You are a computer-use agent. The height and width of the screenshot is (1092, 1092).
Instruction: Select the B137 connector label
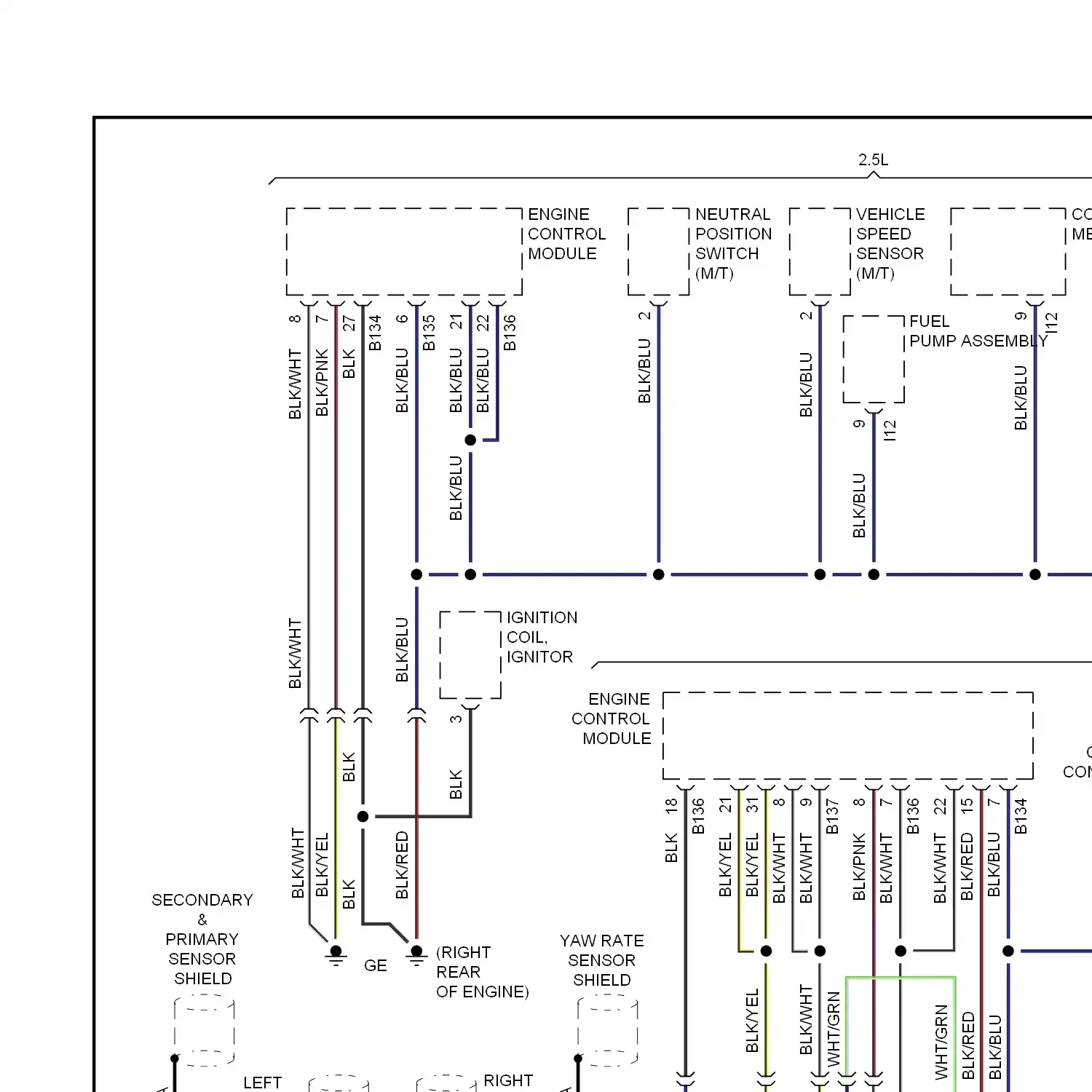click(x=833, y=817)
